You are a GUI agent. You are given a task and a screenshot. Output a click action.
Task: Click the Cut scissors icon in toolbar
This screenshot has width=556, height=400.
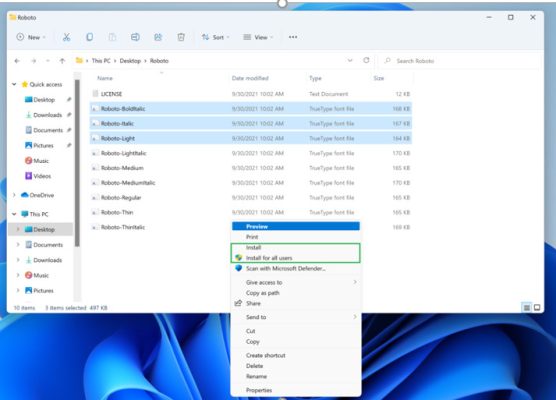[x=66, y=37]
